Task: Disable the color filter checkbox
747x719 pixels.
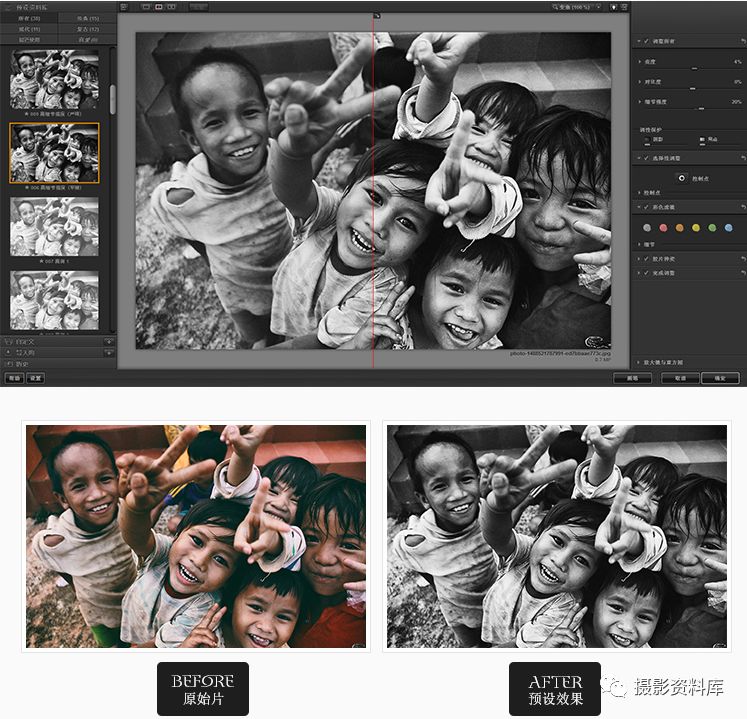Action: pos(647,207)
